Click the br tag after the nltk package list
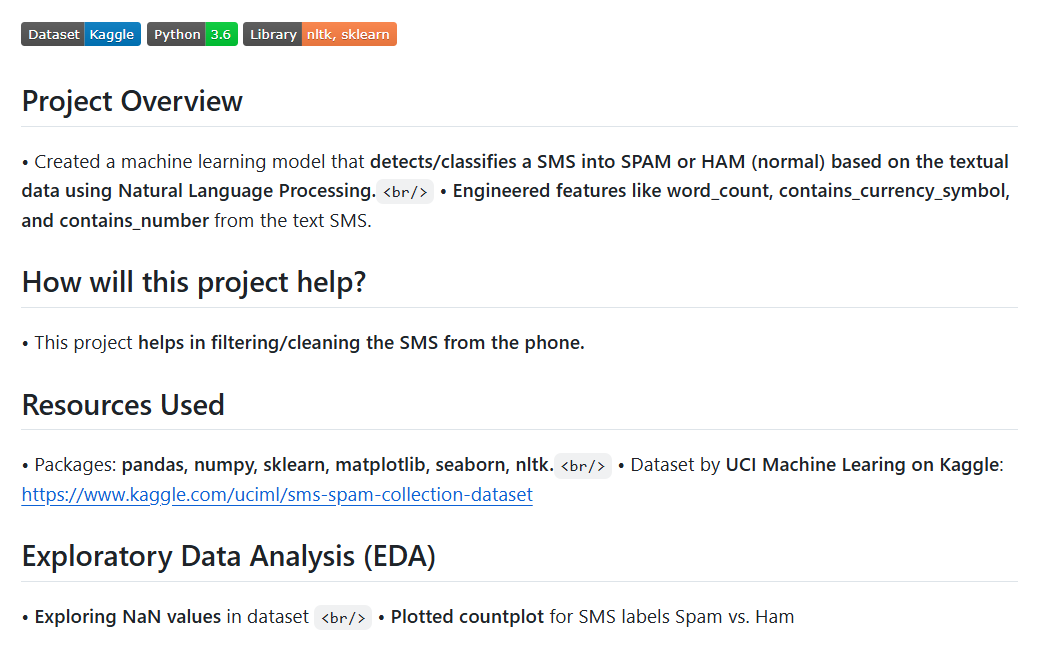 [x=583, y=465]
